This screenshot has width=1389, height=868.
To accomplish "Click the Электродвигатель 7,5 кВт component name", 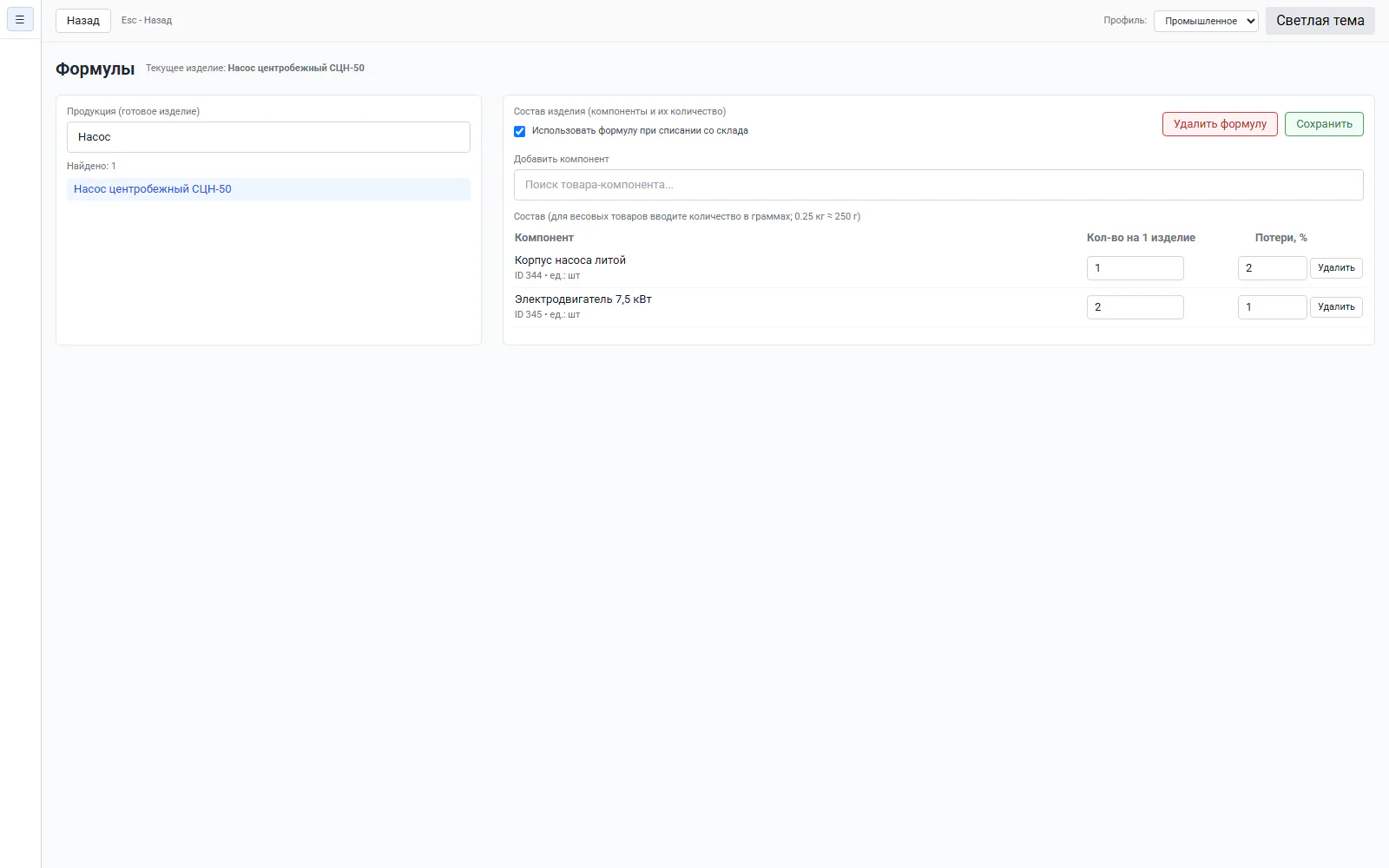I will 583,299.
